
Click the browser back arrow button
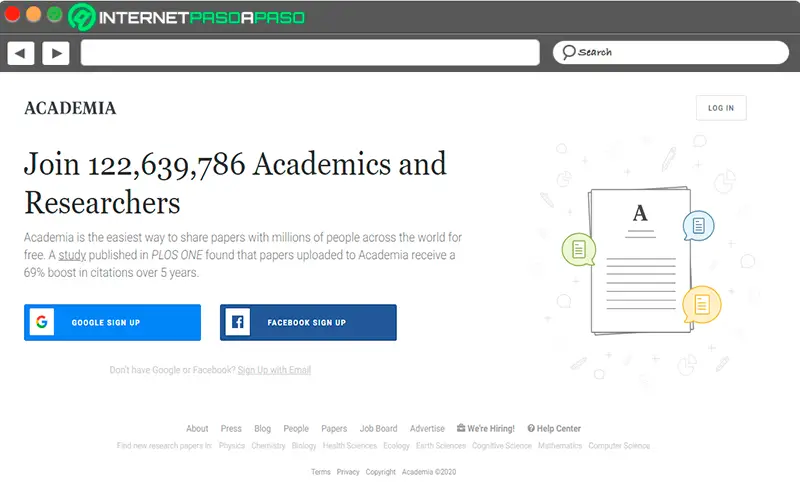pos(21,53)
